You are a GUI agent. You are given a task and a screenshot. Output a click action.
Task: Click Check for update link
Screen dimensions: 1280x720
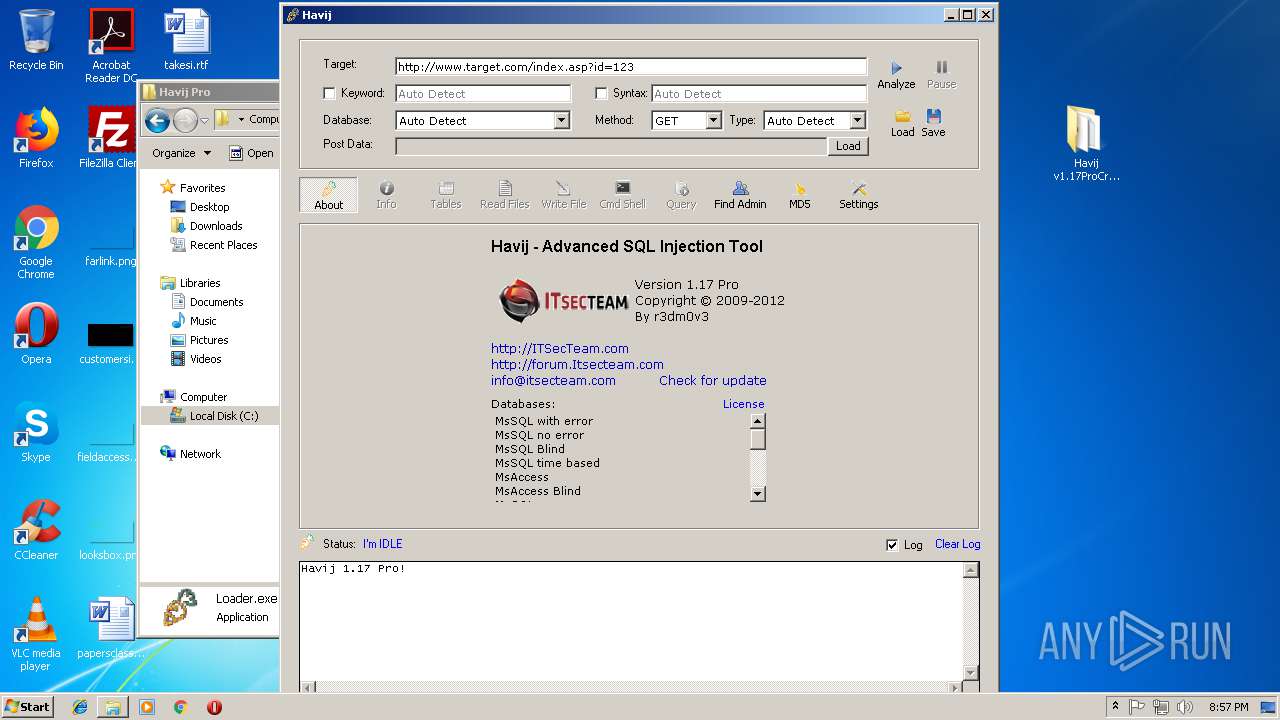click(x=713, y=380)
